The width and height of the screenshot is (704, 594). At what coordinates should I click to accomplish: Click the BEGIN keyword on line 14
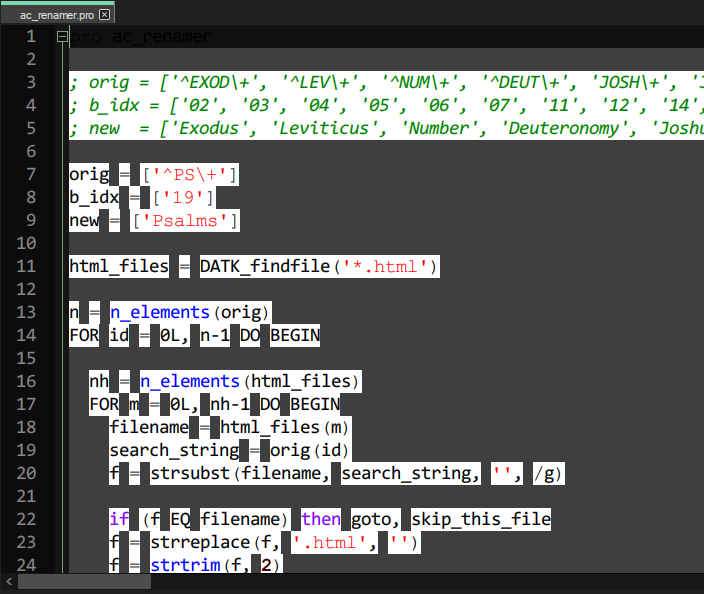[295, 335]
